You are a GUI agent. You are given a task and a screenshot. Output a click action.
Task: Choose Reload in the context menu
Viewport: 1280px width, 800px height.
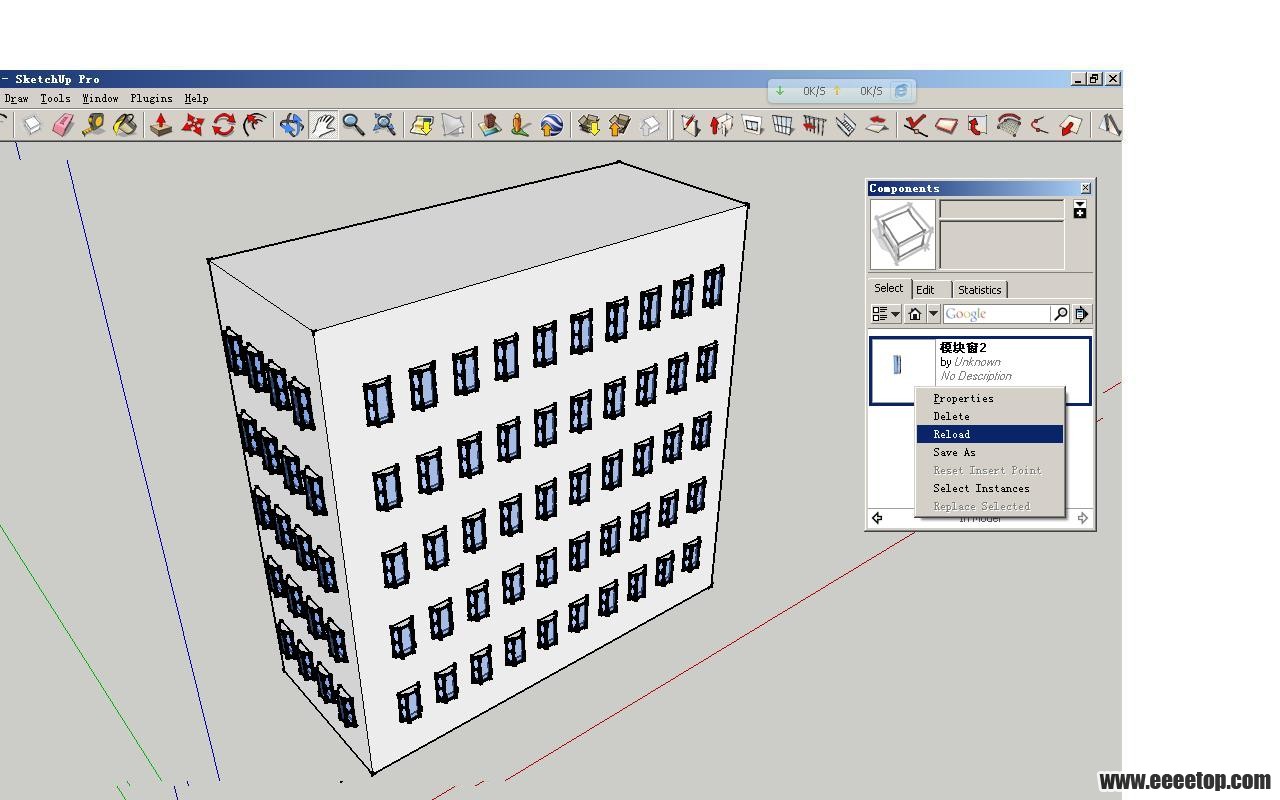click(990, 434)
